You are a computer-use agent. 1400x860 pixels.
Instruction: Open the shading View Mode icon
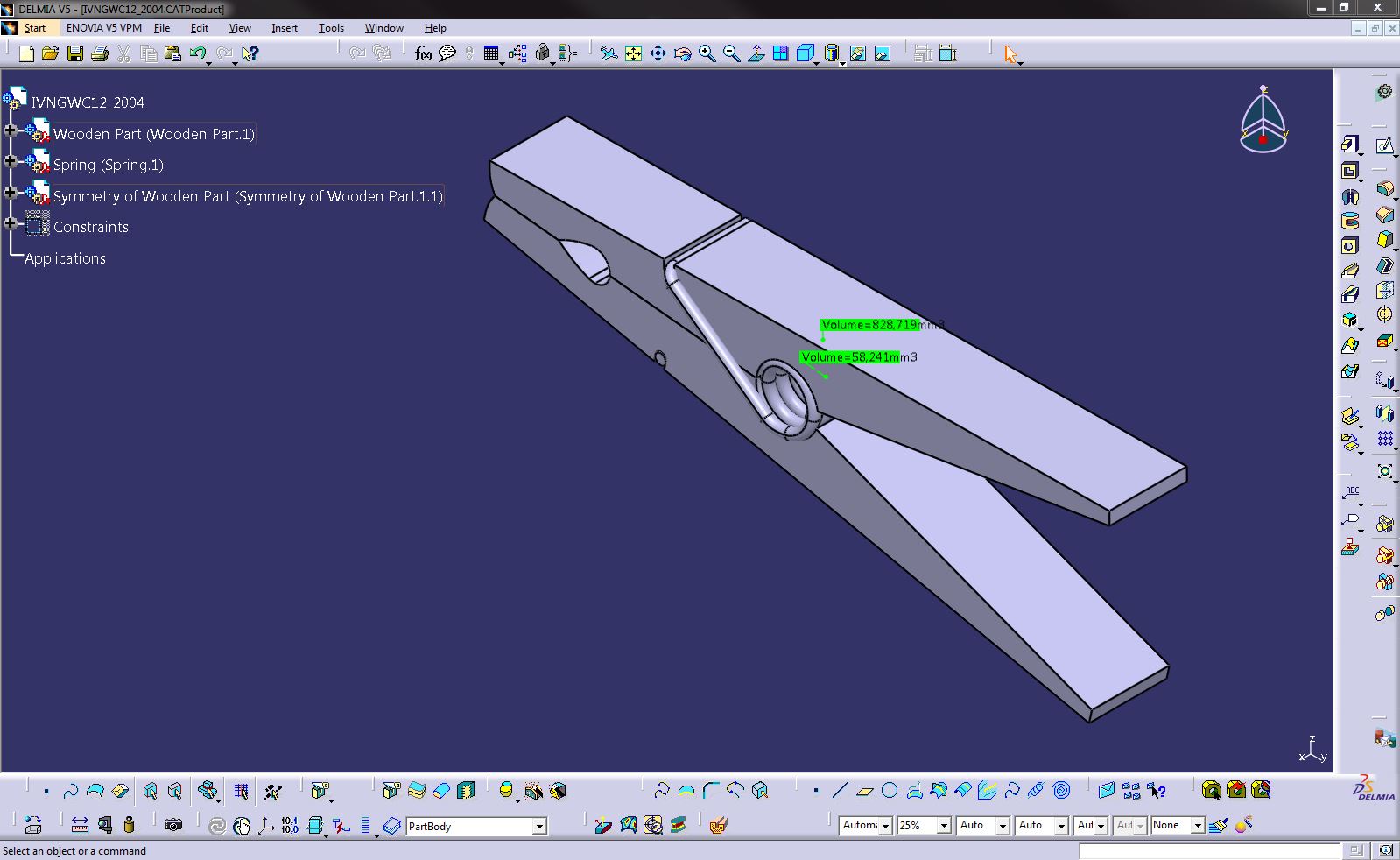point(832,53)
